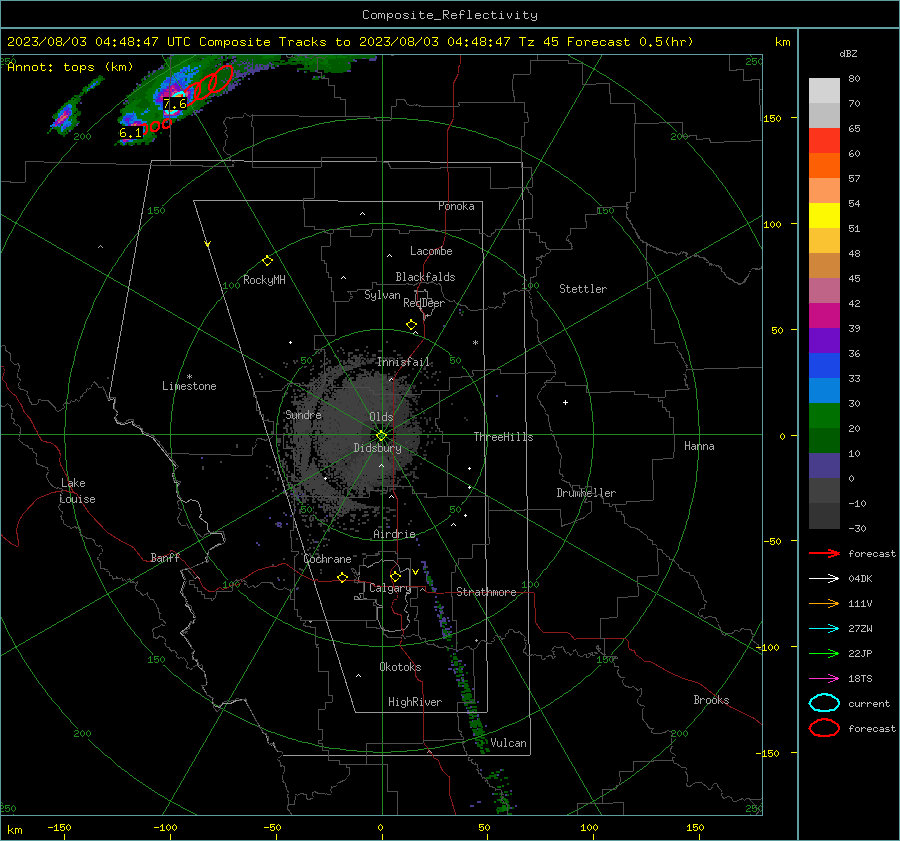Click the Vulcan city label
900x841 pixels.
coord(509,743)
